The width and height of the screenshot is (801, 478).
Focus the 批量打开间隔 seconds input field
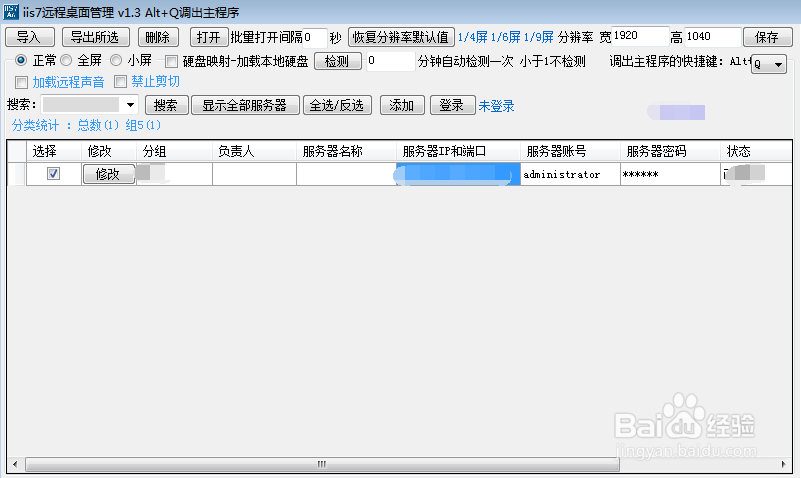(x=314, y=37)
